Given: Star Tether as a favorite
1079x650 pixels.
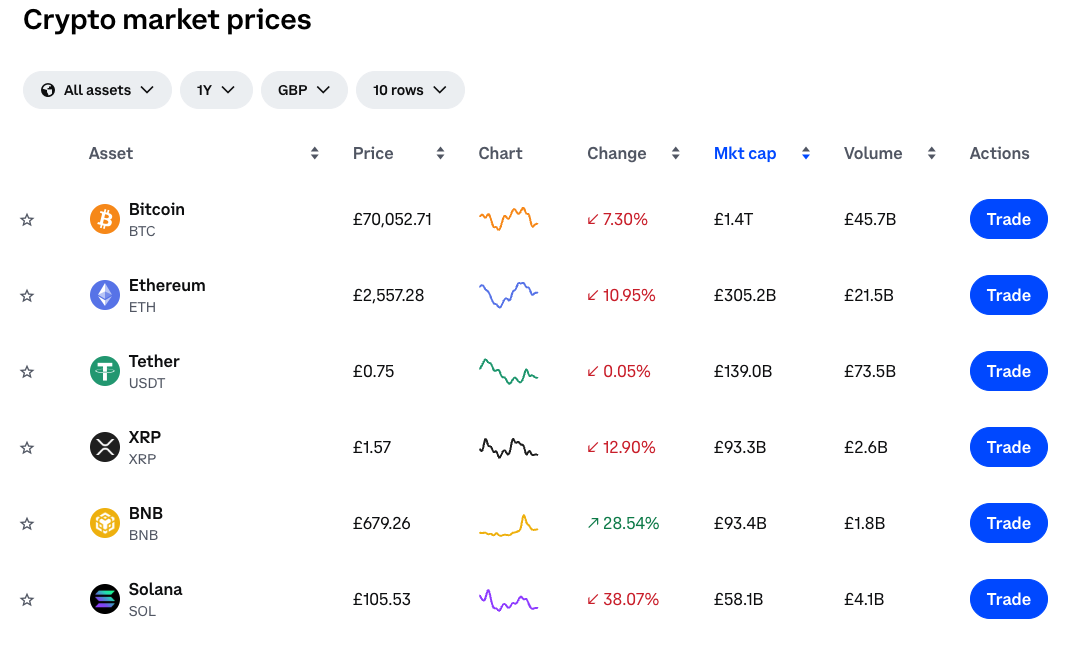Looking at the screenshot, I should tap(27, 371).
